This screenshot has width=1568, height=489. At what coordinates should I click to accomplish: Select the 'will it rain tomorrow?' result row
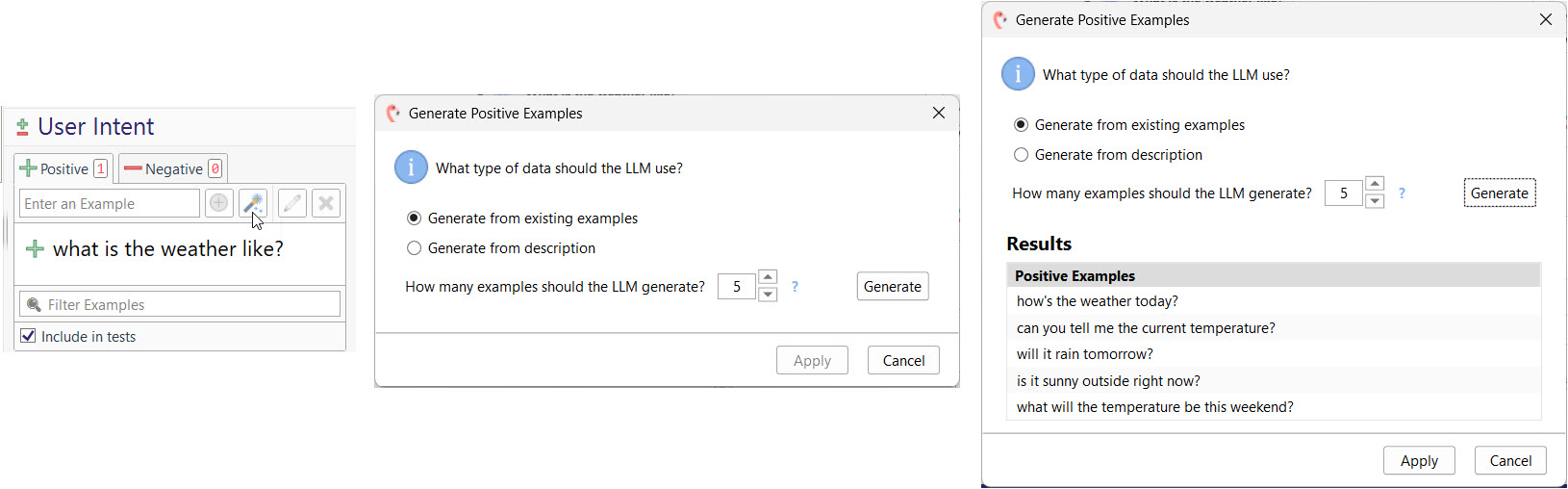pos(1085,354)
